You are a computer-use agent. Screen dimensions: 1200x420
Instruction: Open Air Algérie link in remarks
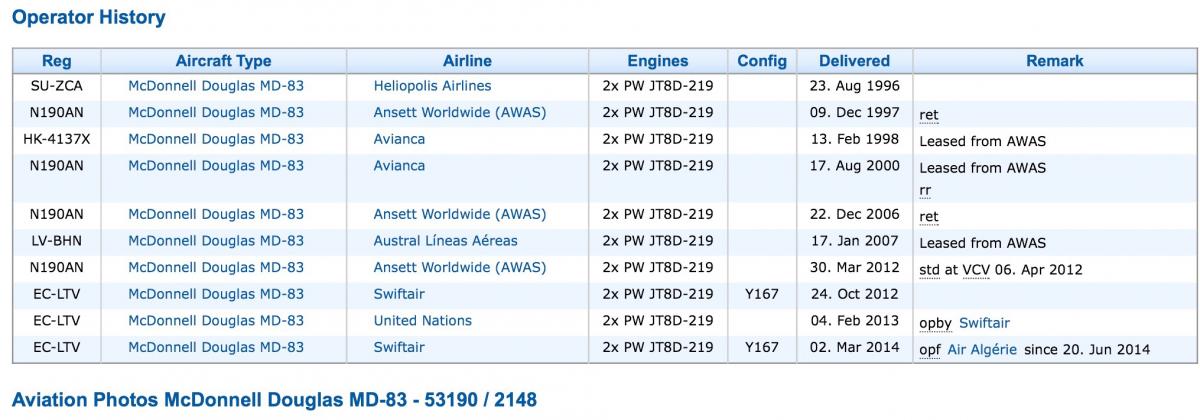981,349
